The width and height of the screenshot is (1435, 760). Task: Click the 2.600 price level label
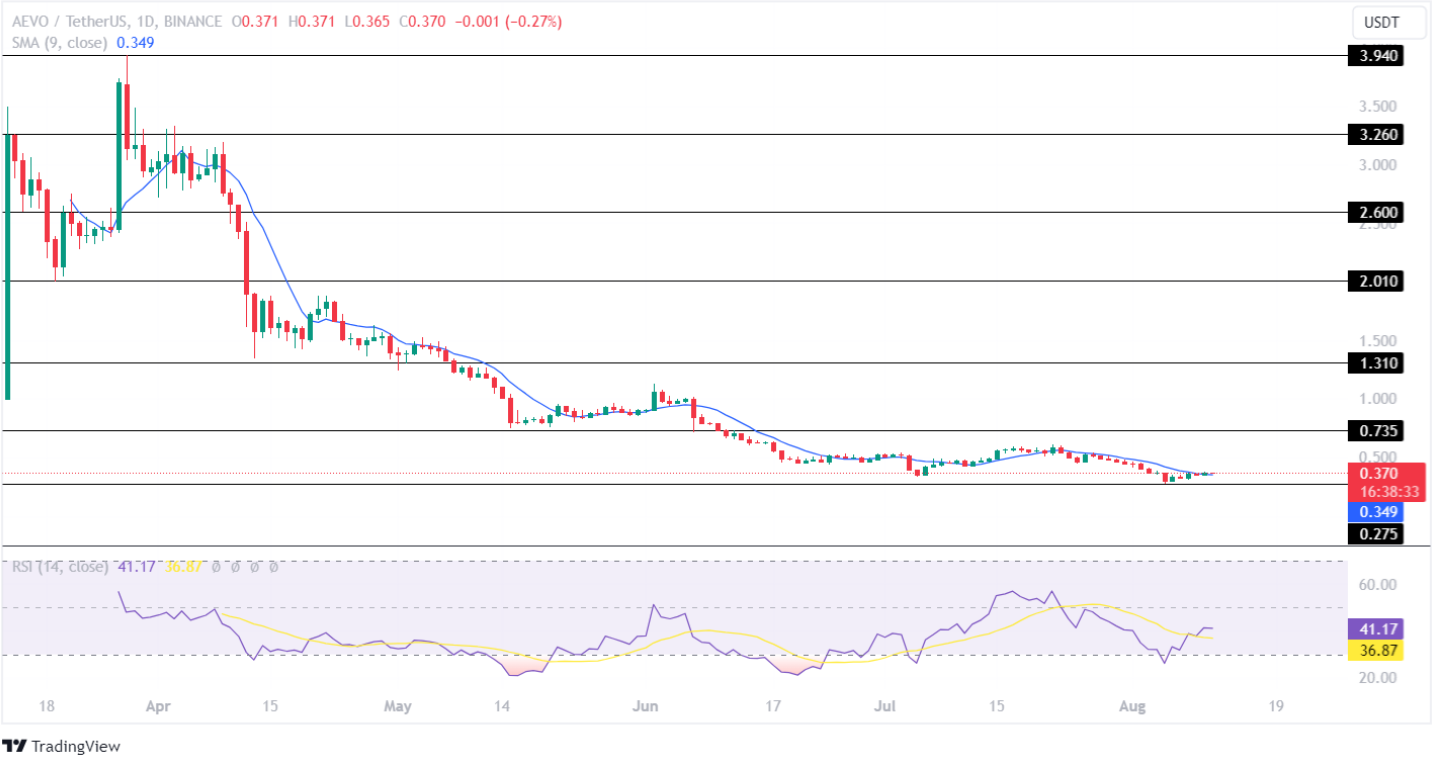[1374, 212]
